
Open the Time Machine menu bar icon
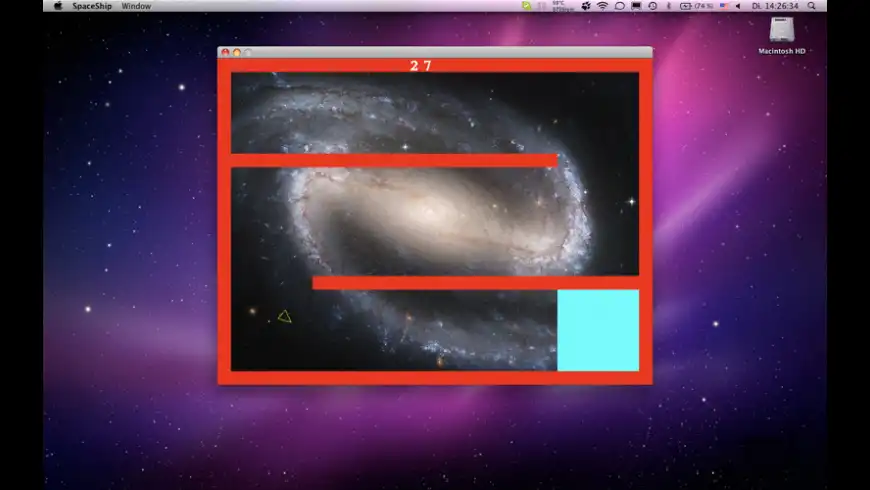coord(653,6)
